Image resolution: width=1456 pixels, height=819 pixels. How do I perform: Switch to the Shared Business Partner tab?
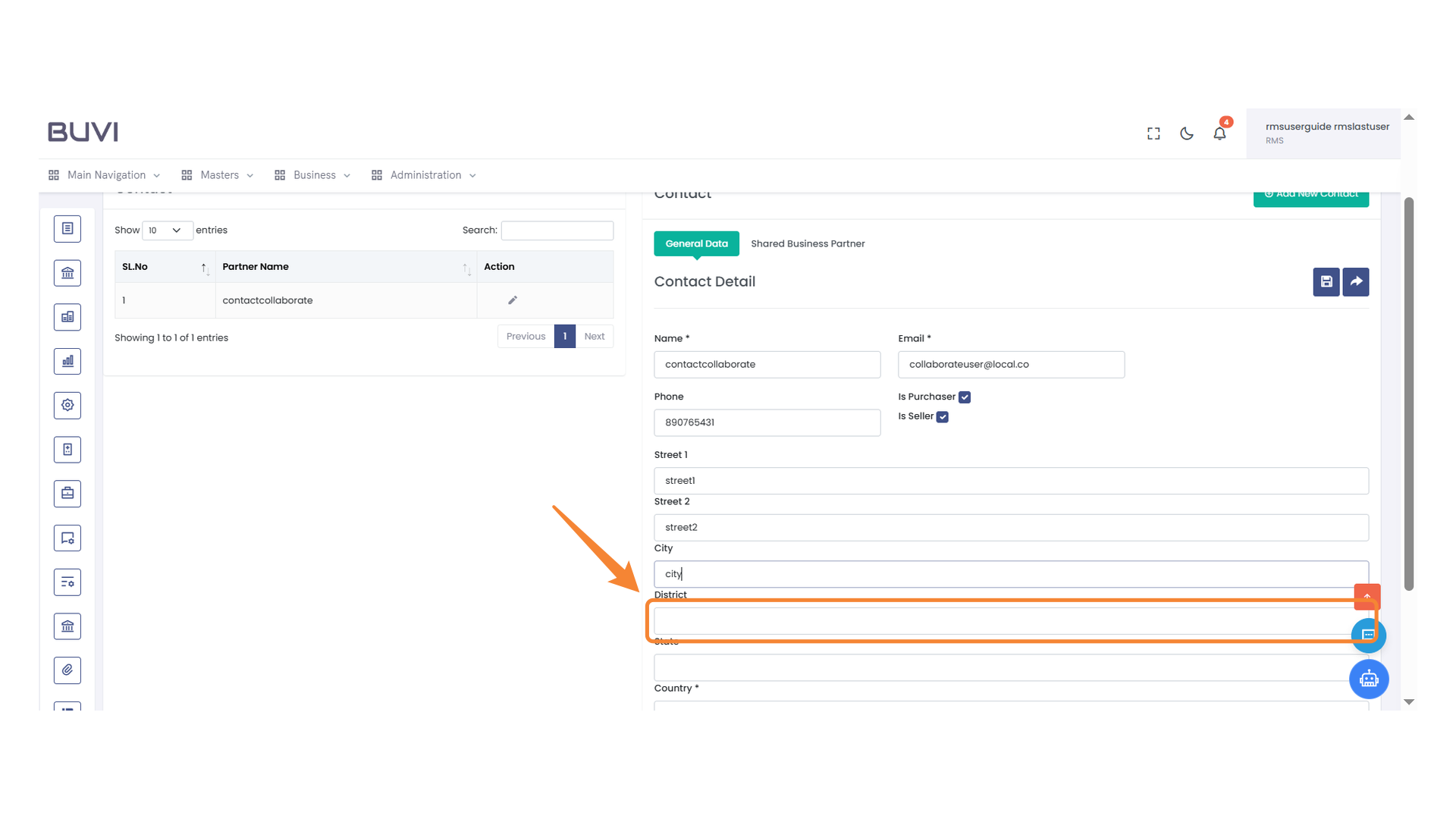click(808, 243)
